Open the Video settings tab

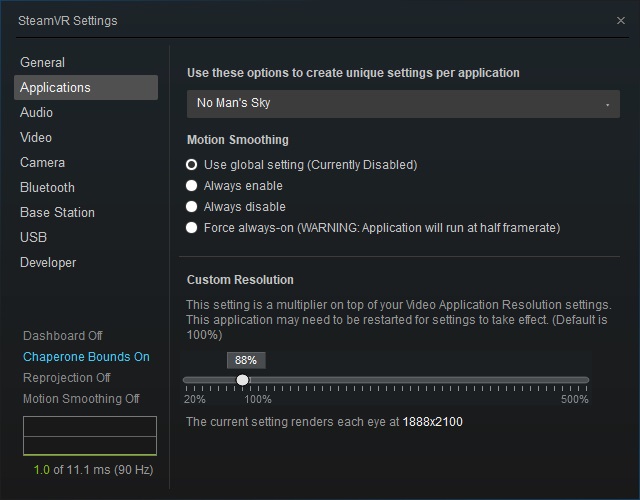point(36,137)
